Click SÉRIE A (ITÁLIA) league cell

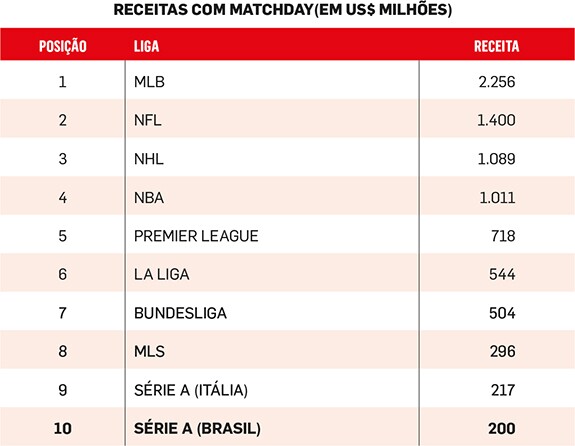click(x=191, y=390)
